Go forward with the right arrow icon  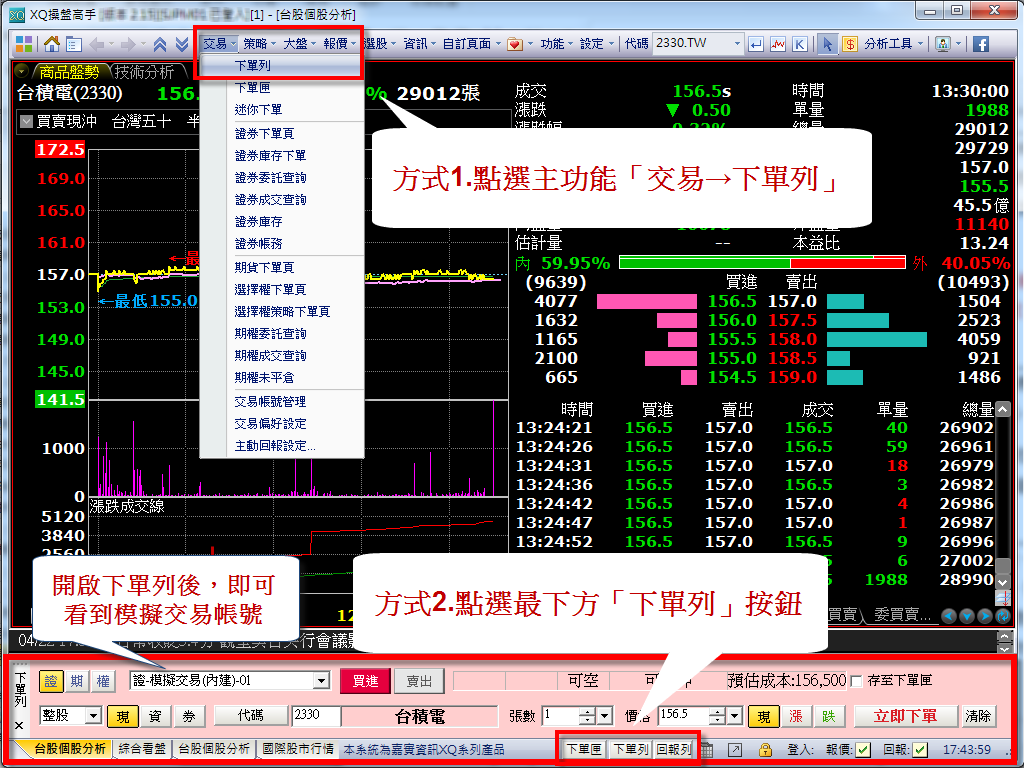point(127,44)
